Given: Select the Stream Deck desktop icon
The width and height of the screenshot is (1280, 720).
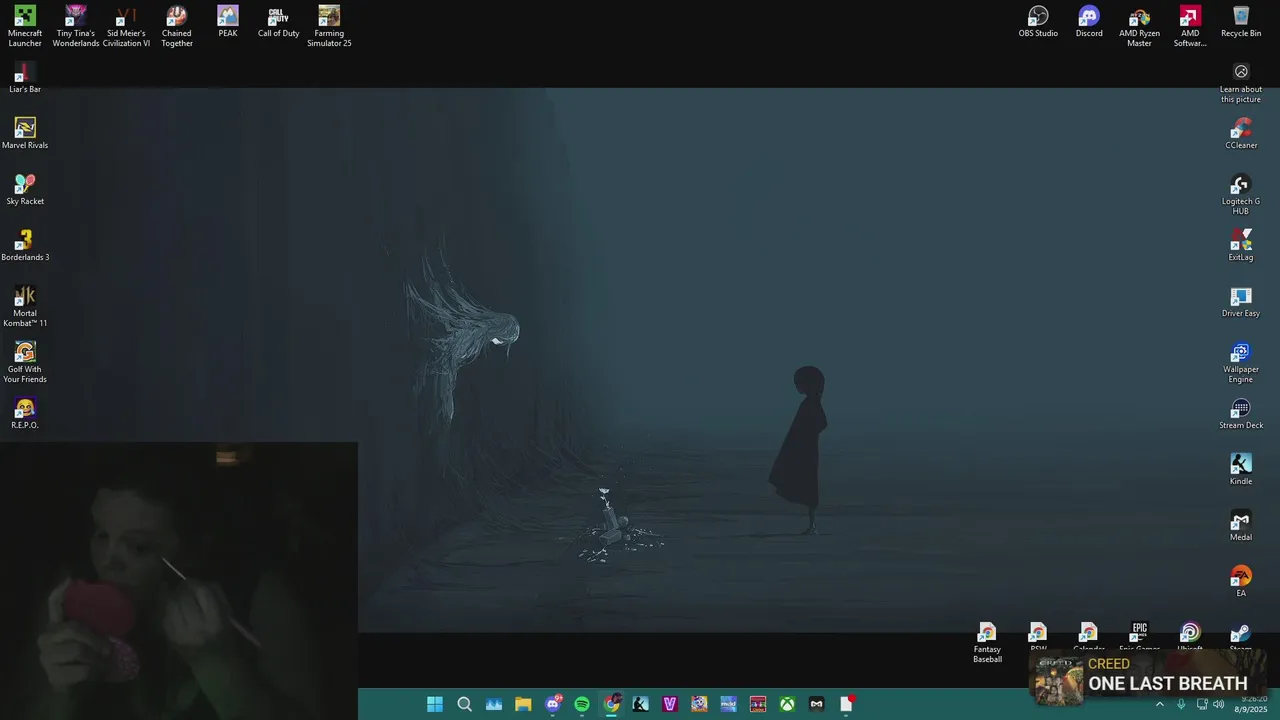Looking at the screenshot, I should [x=1241, y=414].
